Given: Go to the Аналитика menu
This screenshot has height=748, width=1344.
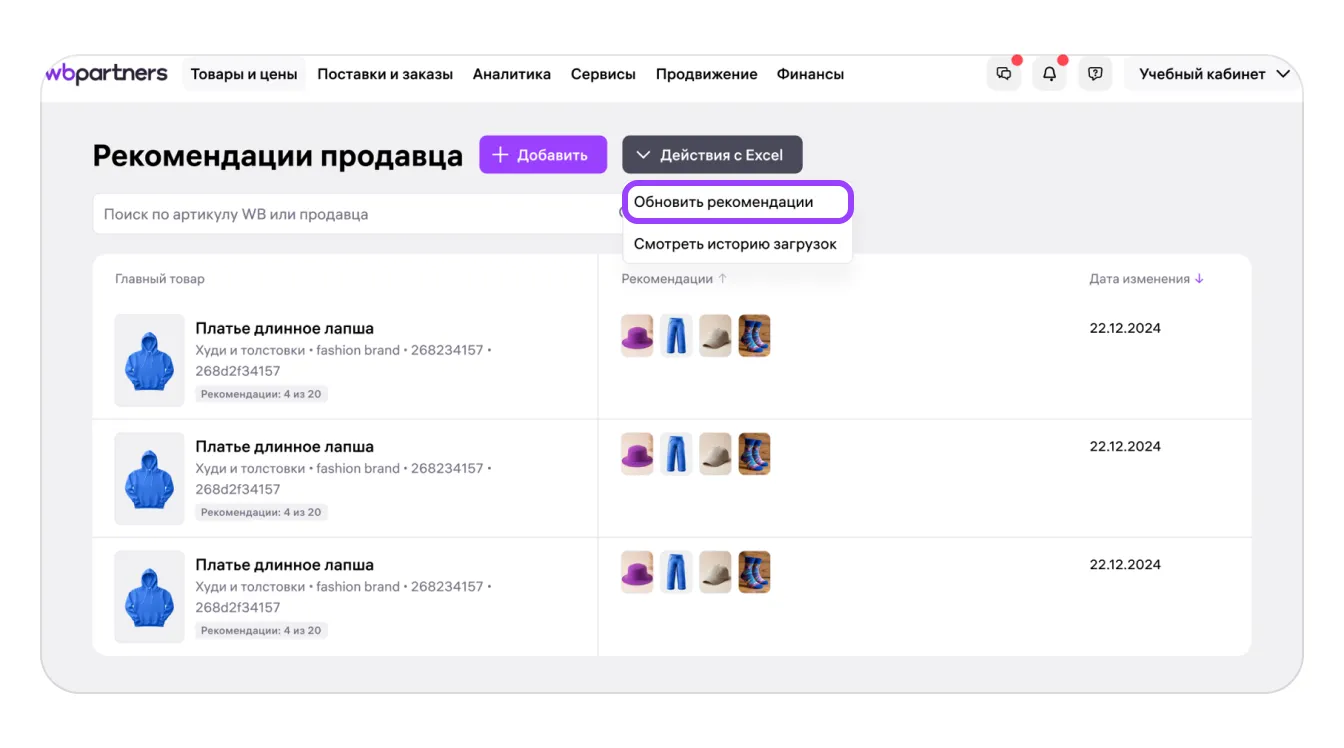Looking at the screenshot, I should (x=511, y=74).
